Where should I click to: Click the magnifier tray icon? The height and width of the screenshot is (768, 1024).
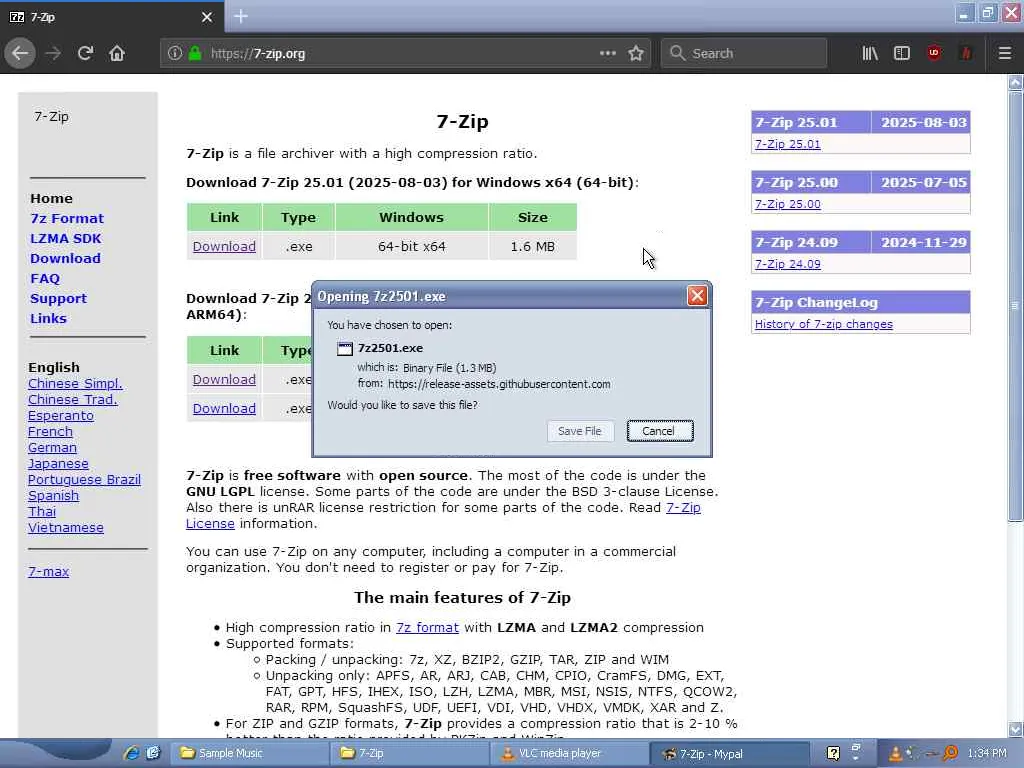tap(950, 754)
